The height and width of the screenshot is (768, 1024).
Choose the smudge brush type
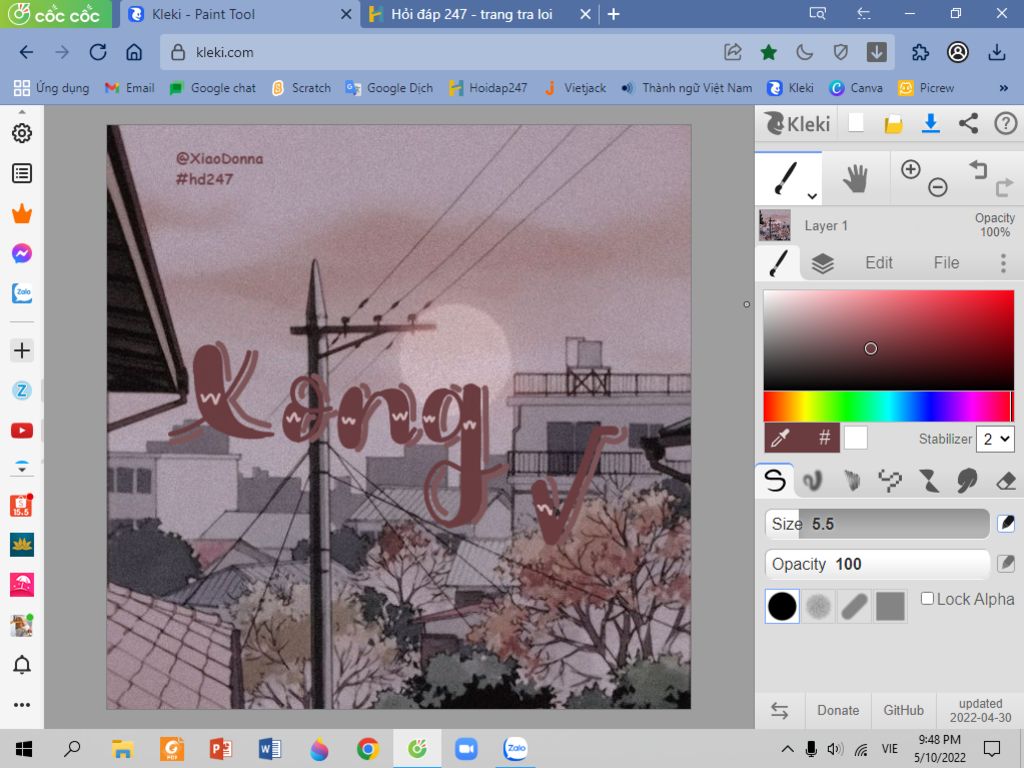967,481
